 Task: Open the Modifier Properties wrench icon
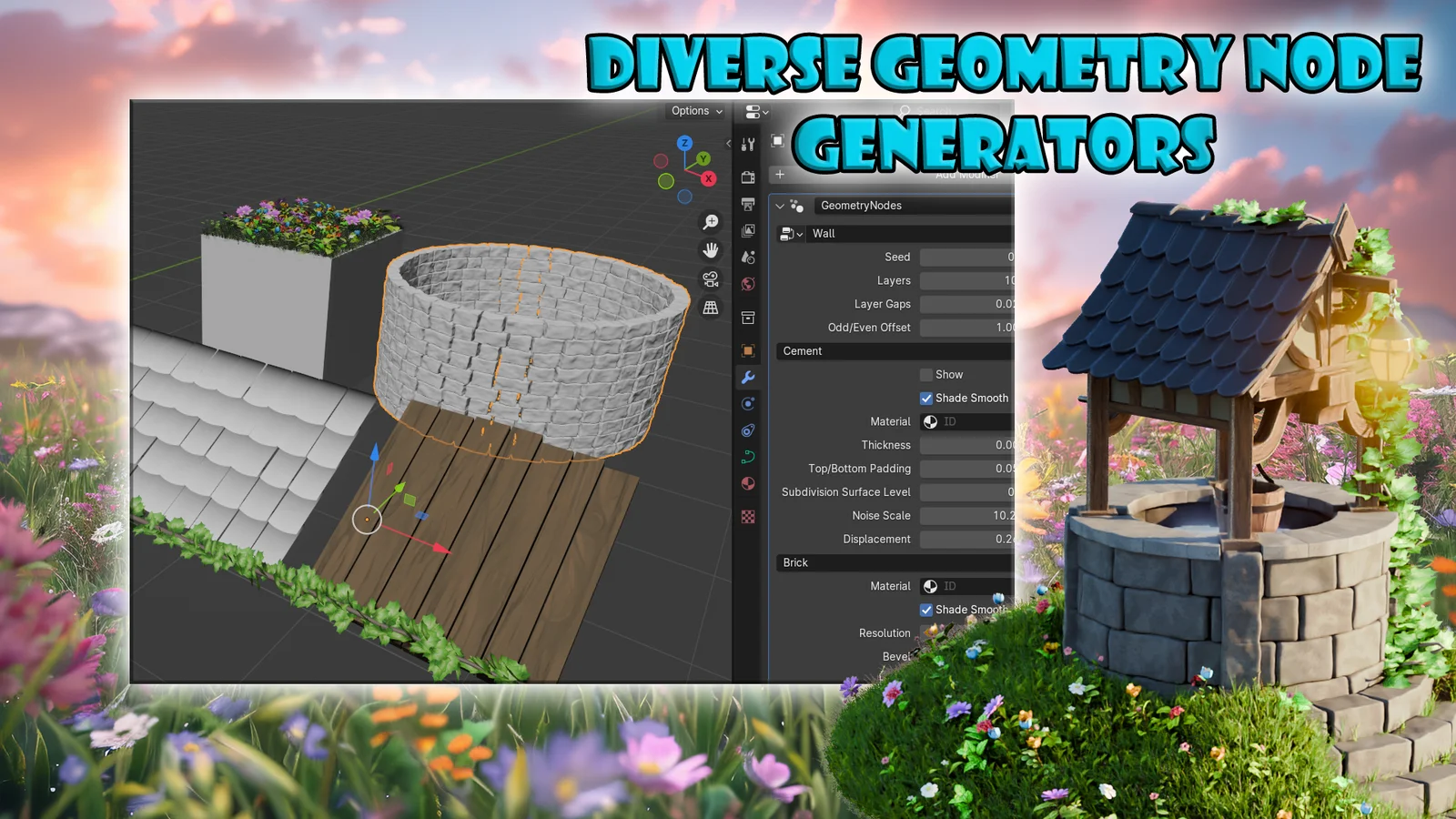pyautogui.click(x=748, y=377)
